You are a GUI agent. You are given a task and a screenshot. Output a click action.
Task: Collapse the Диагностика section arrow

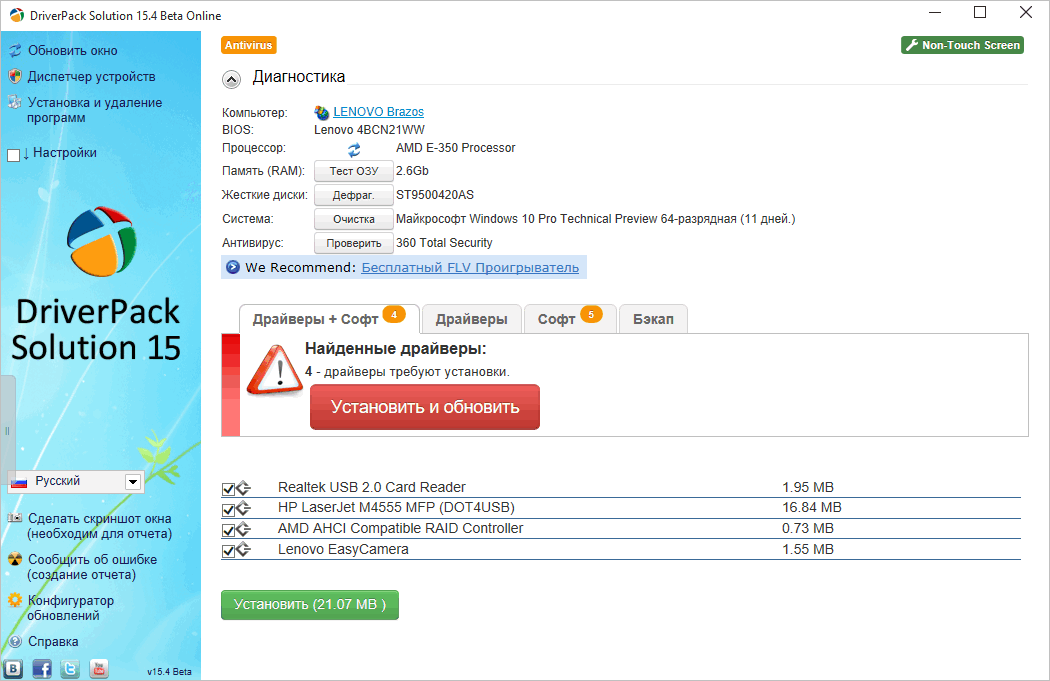click(231, 80)
